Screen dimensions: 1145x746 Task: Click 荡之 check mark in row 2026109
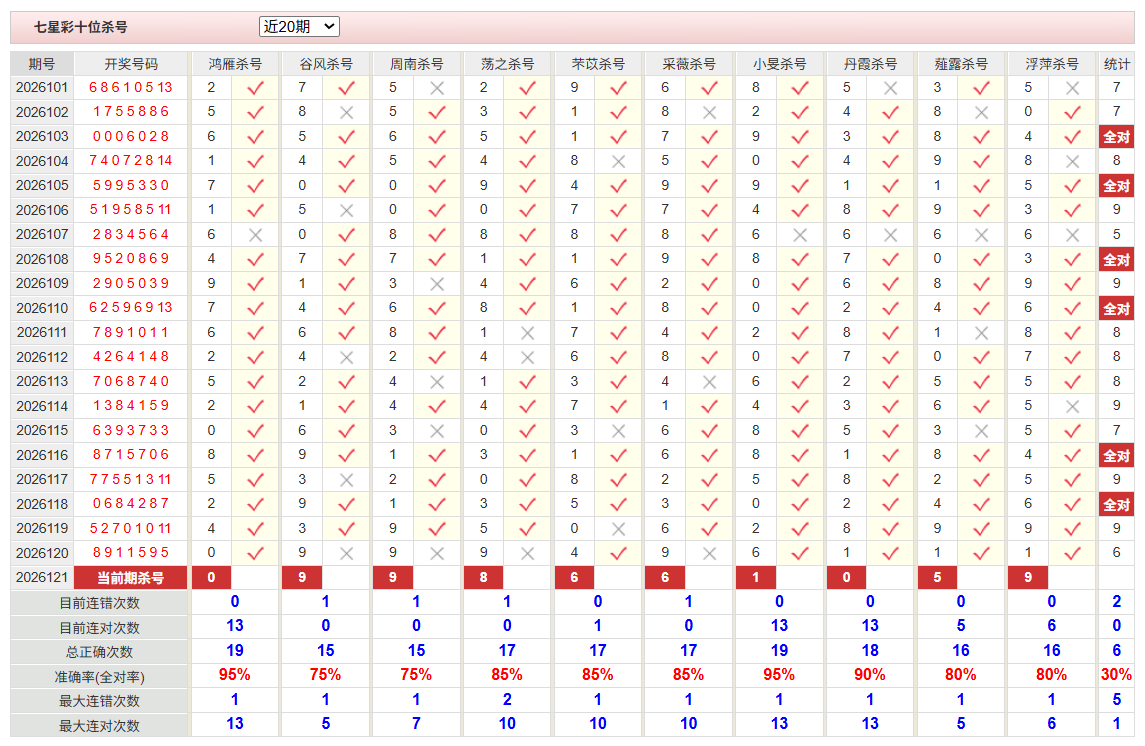click(527, 284)
